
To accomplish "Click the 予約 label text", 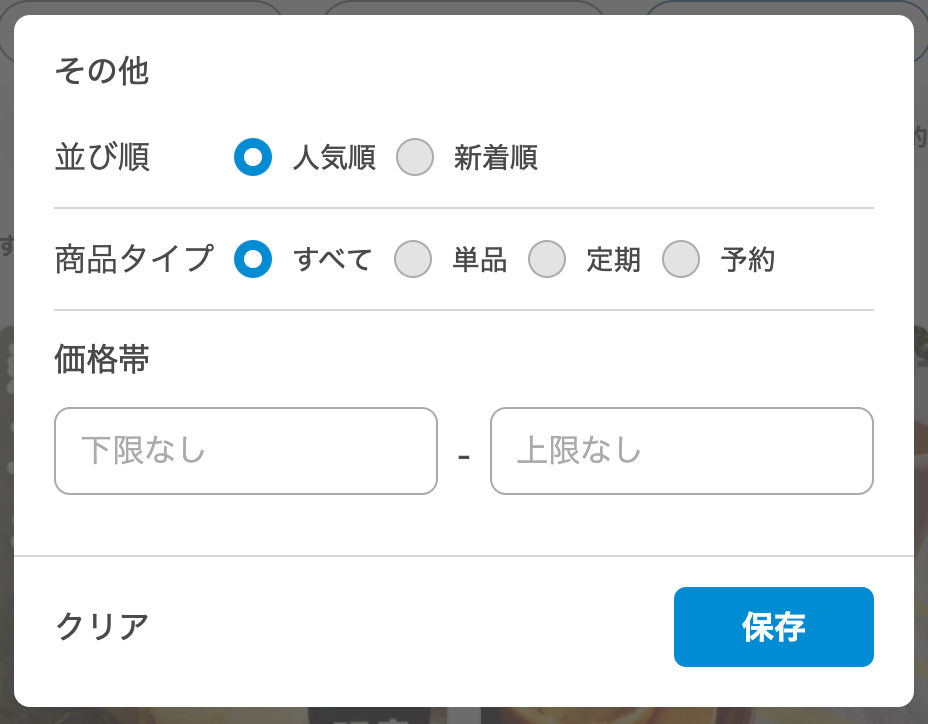I will point(748,260).
